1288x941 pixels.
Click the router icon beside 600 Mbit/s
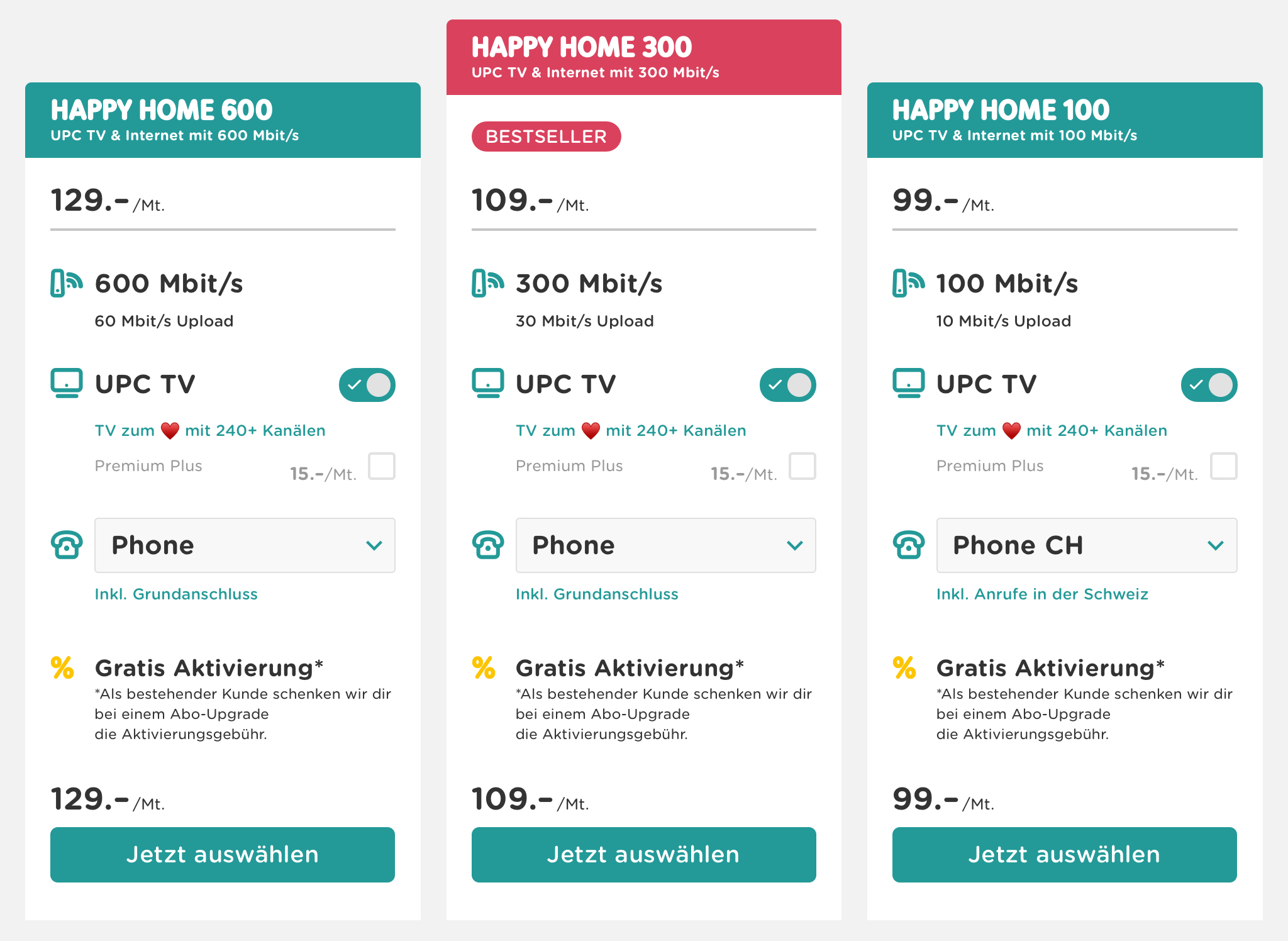[66, 283]
